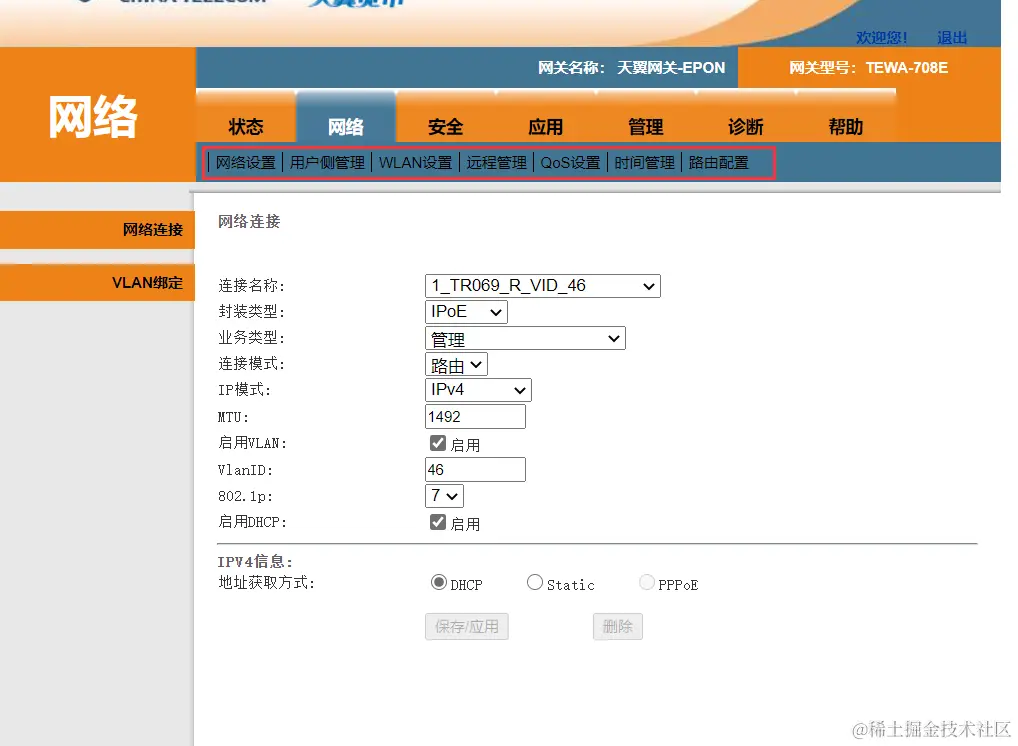
Task: Expand the 封装类型 encapsulation type dropdown
Action: tap(466, 311)
